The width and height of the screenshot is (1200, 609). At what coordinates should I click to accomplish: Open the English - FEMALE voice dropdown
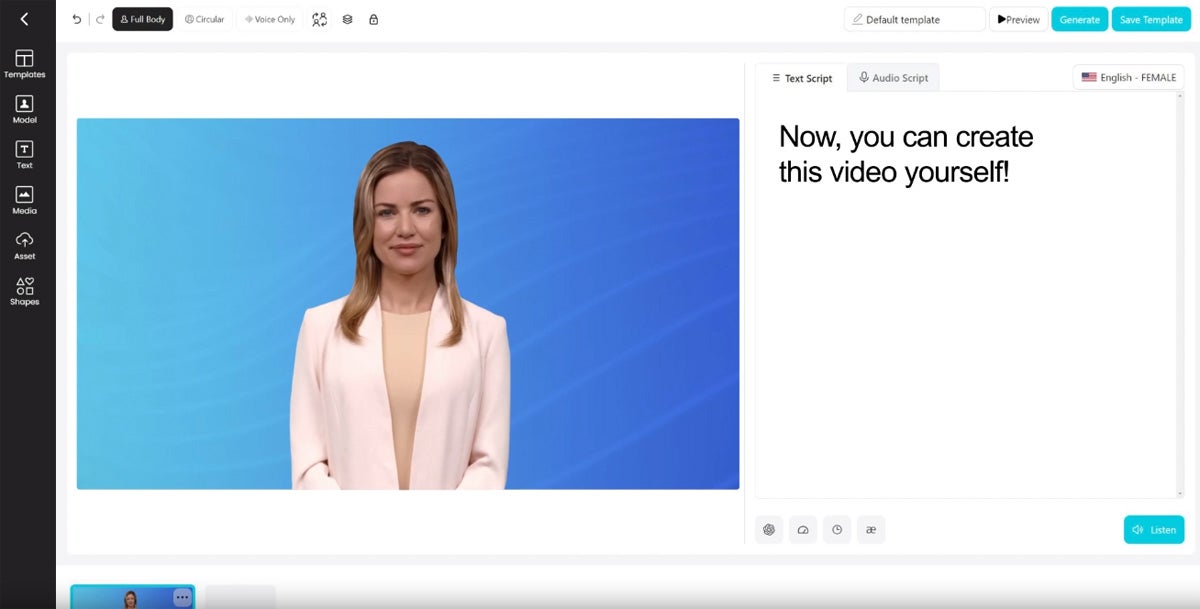[1128, 77]
